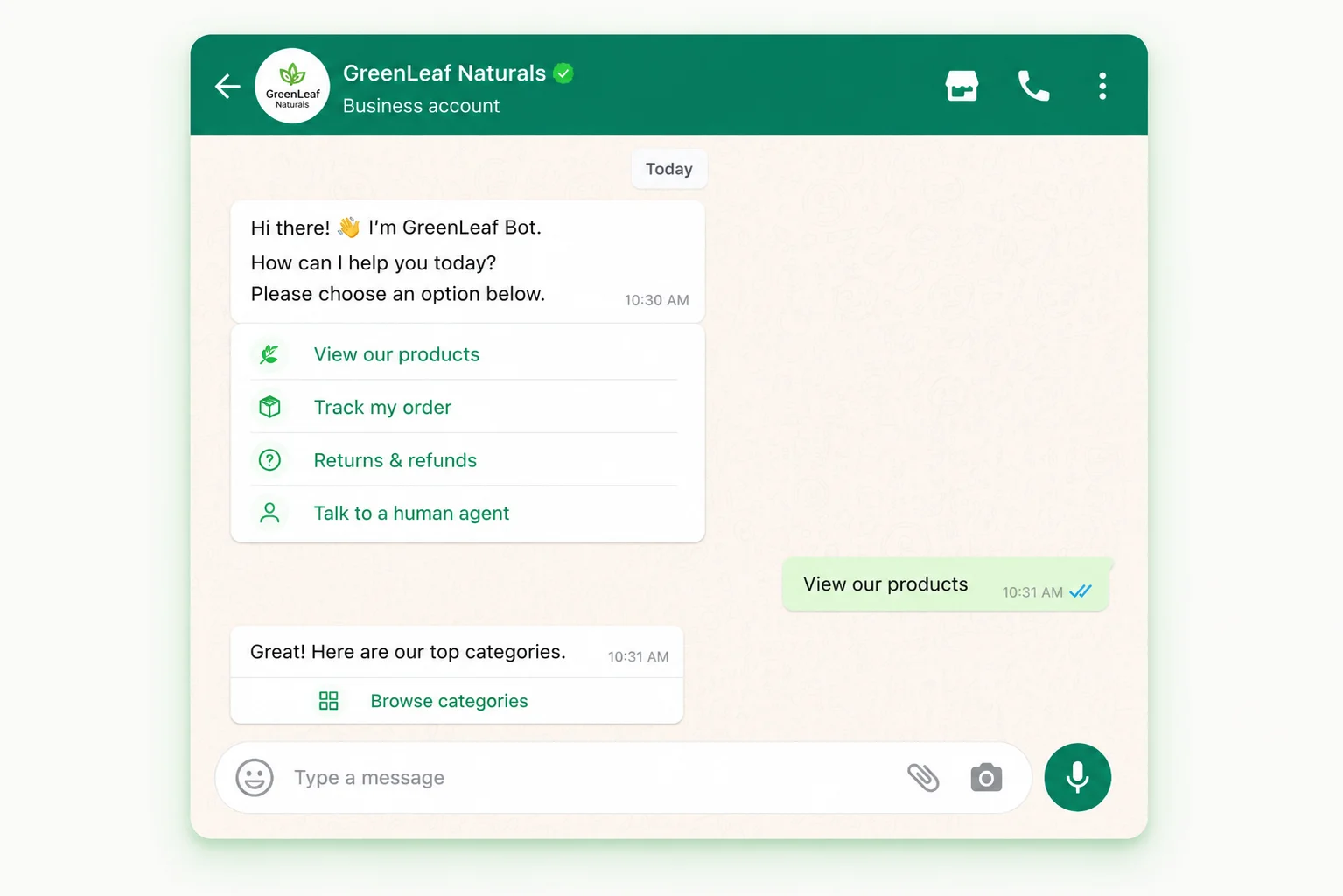
Task: Click the grid icon beside Browse categories
Action: 328,701
